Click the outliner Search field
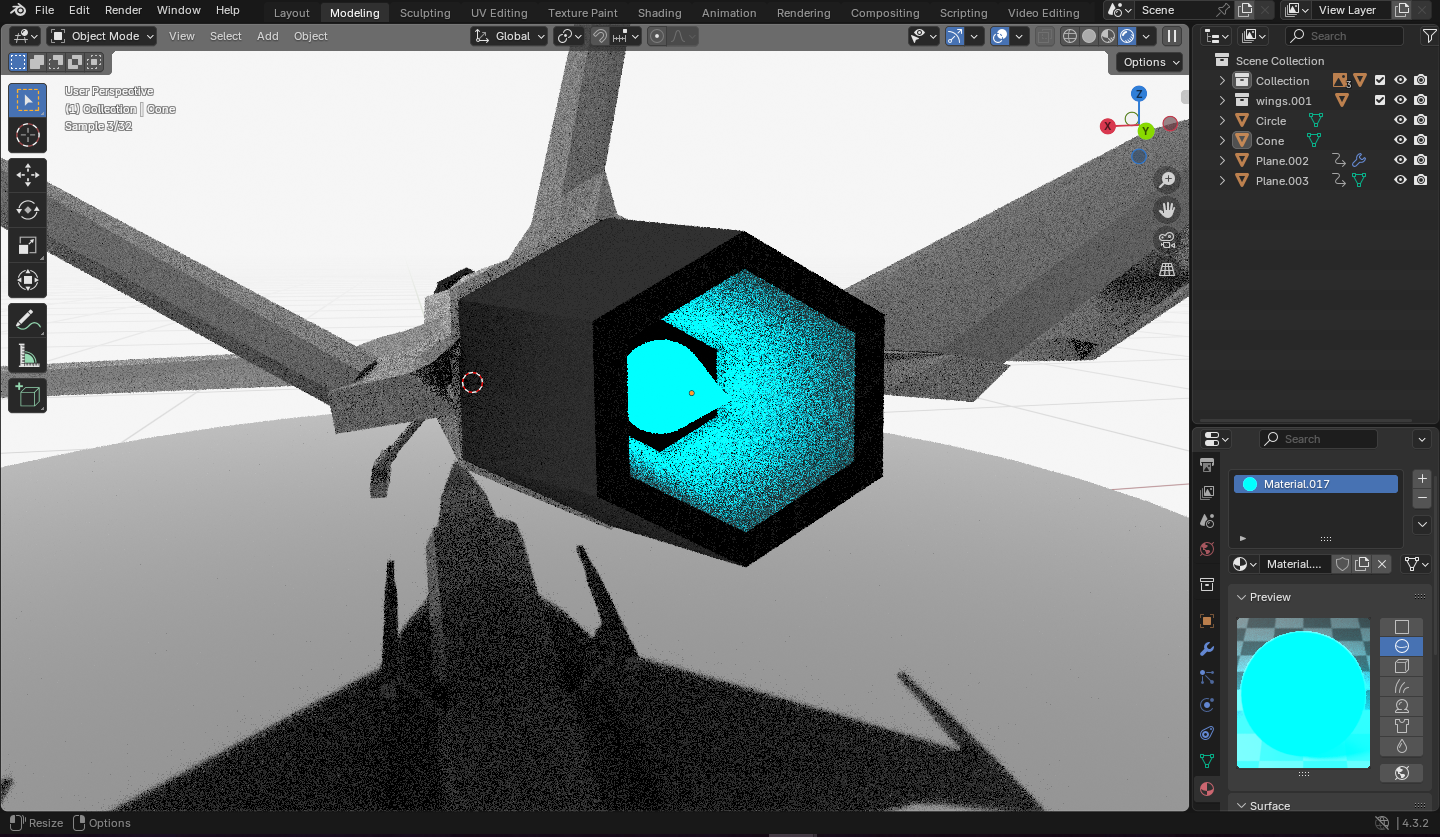This screenshot has height=837, width=1440. [1344, 36]
